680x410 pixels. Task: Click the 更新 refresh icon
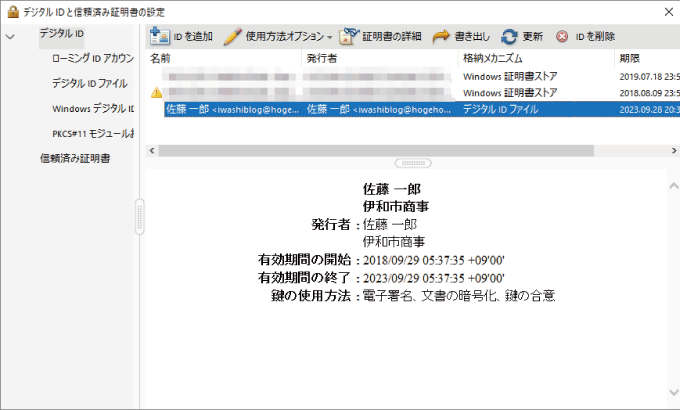point(509,37)
